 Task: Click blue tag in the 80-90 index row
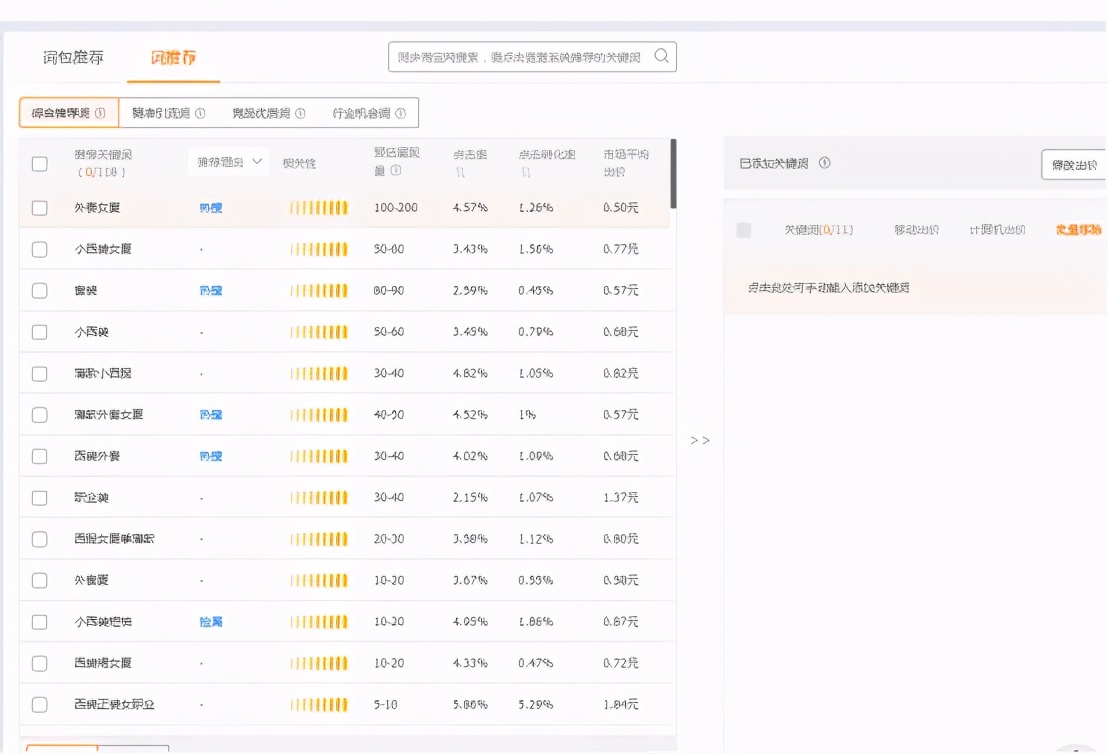pyautogui.click(x=210, y=290)
